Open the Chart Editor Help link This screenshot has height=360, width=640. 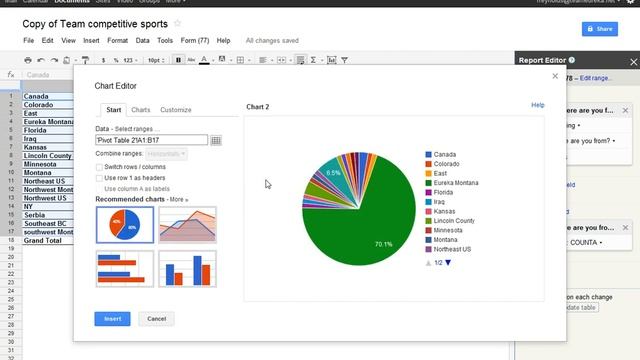(538, 105)
